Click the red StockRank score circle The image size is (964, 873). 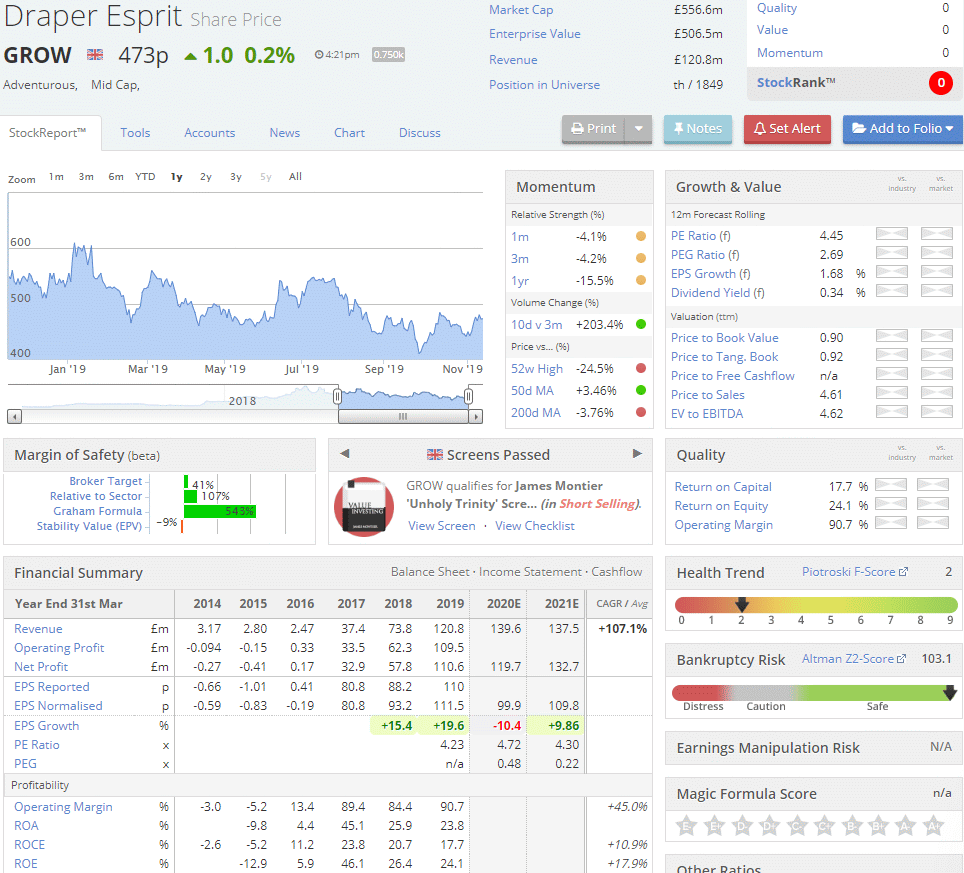pos(940,82)
